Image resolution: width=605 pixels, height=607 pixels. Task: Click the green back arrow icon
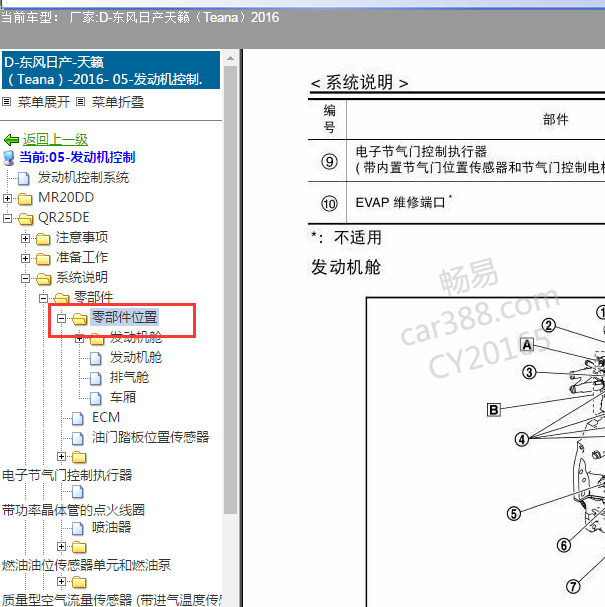(11, 139)
